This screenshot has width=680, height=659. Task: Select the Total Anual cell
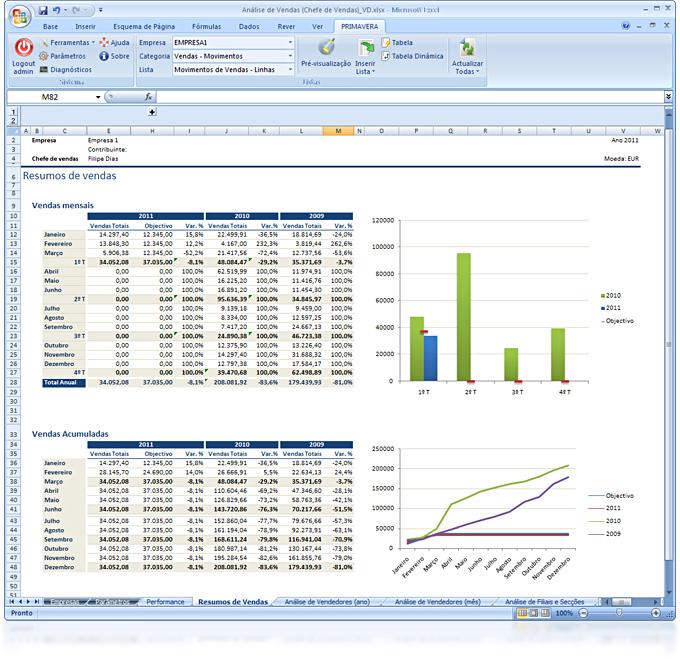point(64,382)
